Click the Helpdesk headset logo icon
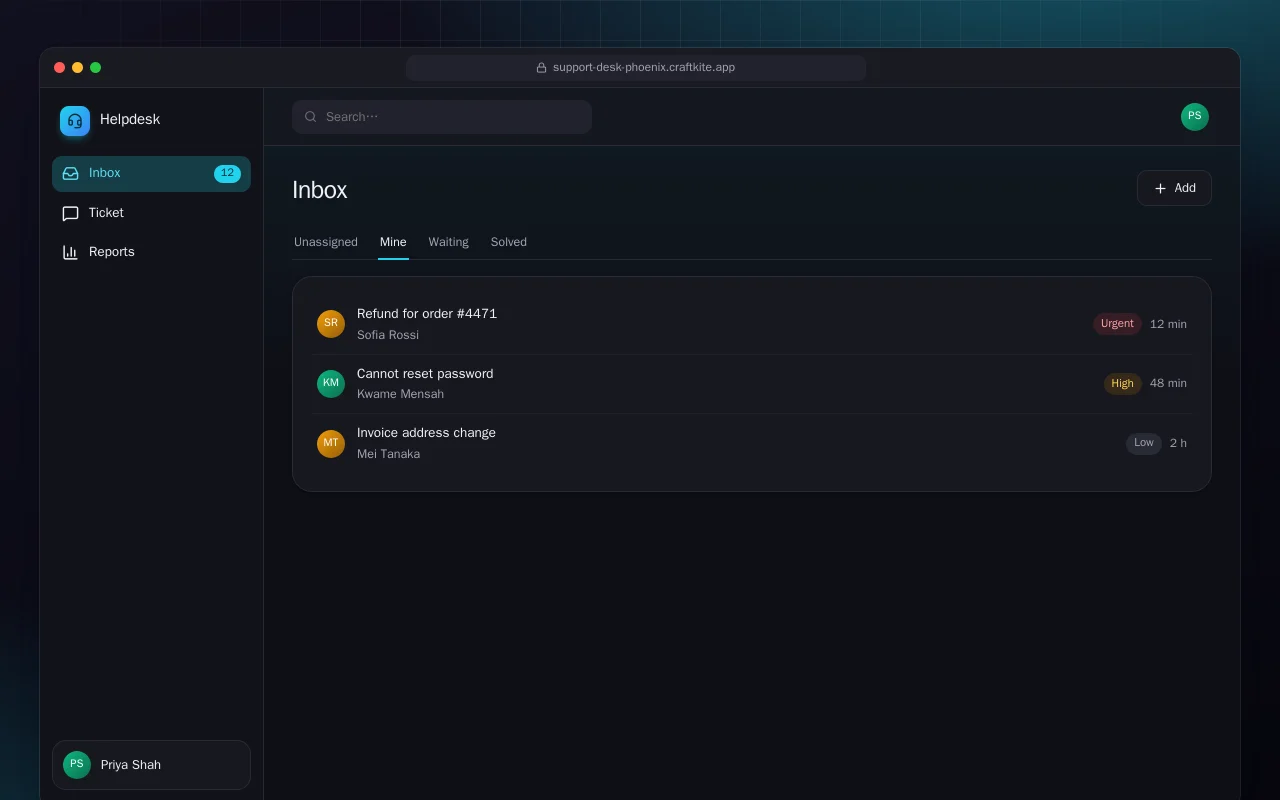 (75, 121)
